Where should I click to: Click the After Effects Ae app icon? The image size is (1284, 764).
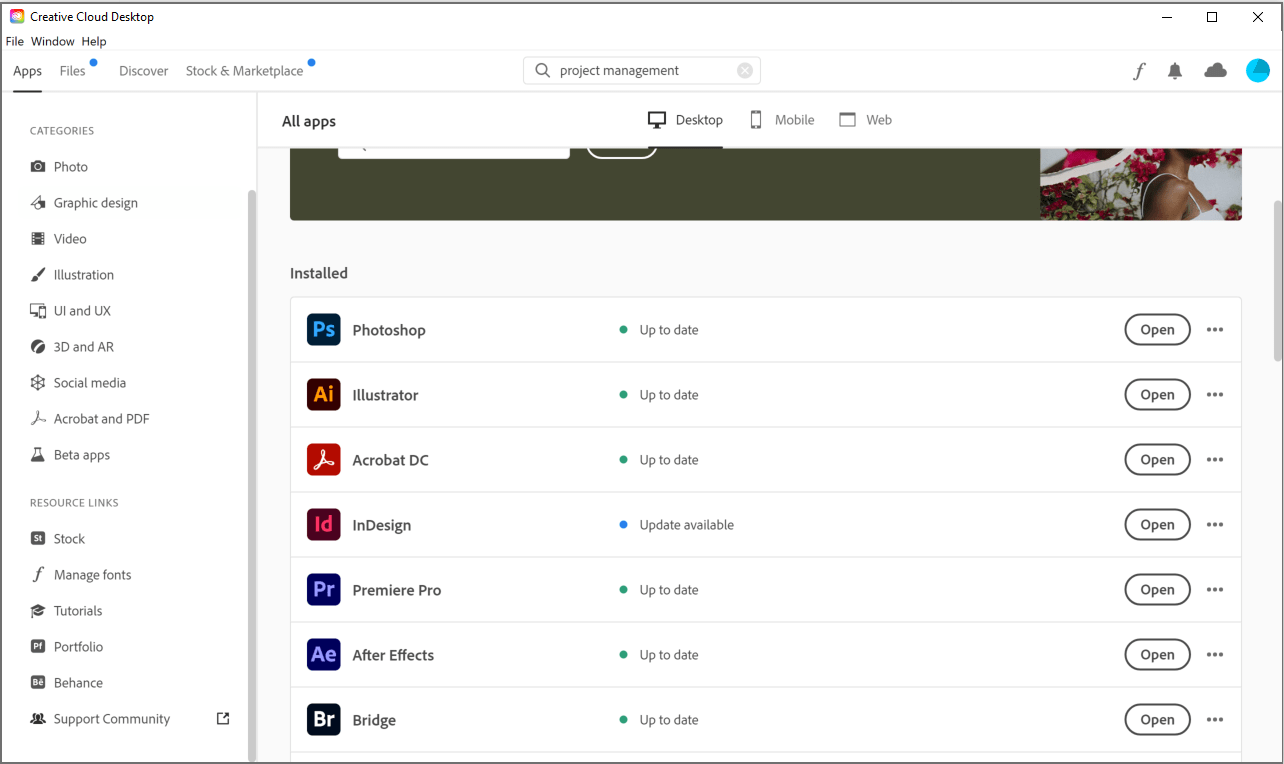tap(323, 654)
